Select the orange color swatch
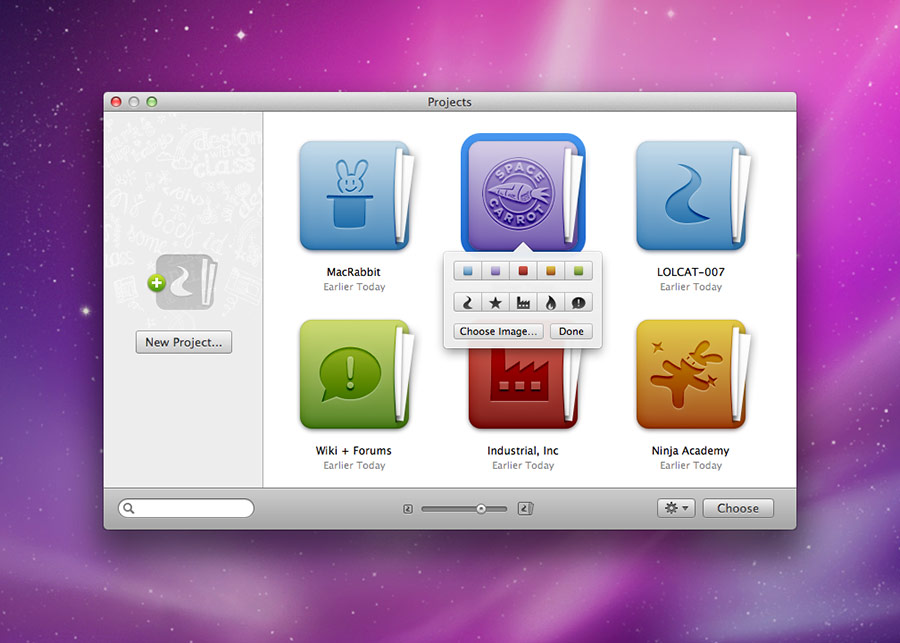 point(550,270)
